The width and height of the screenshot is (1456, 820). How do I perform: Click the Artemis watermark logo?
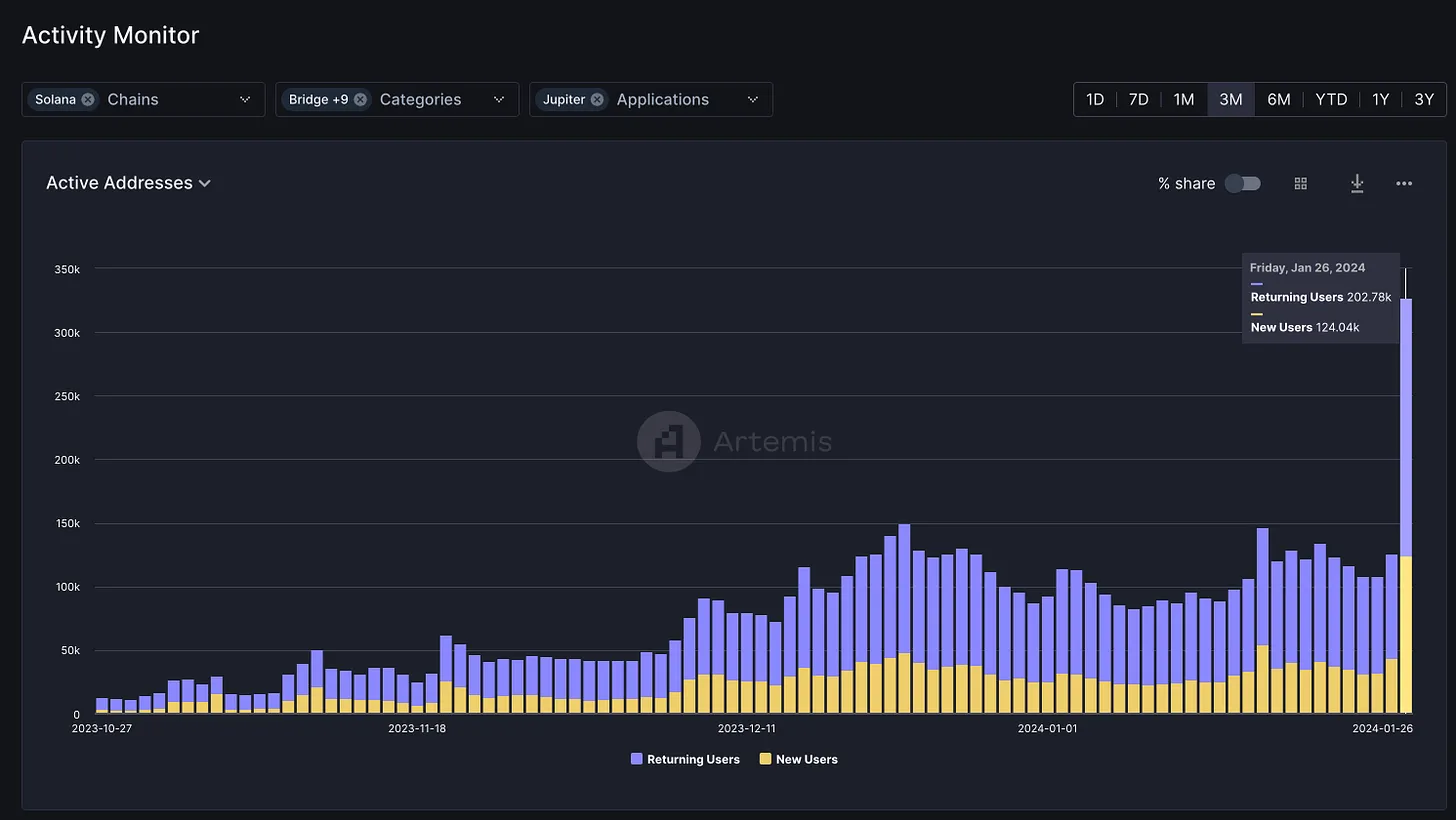[x=668, y=441]
